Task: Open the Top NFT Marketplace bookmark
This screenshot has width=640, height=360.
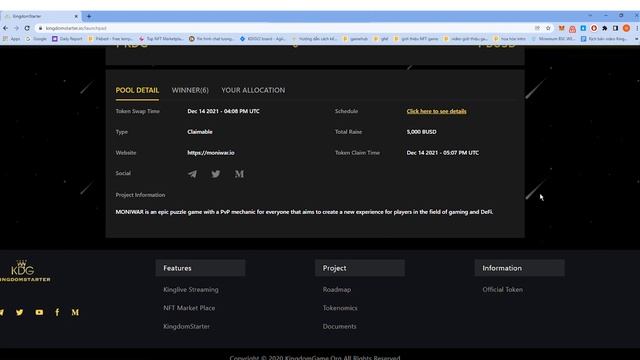Action: point(161,39)
